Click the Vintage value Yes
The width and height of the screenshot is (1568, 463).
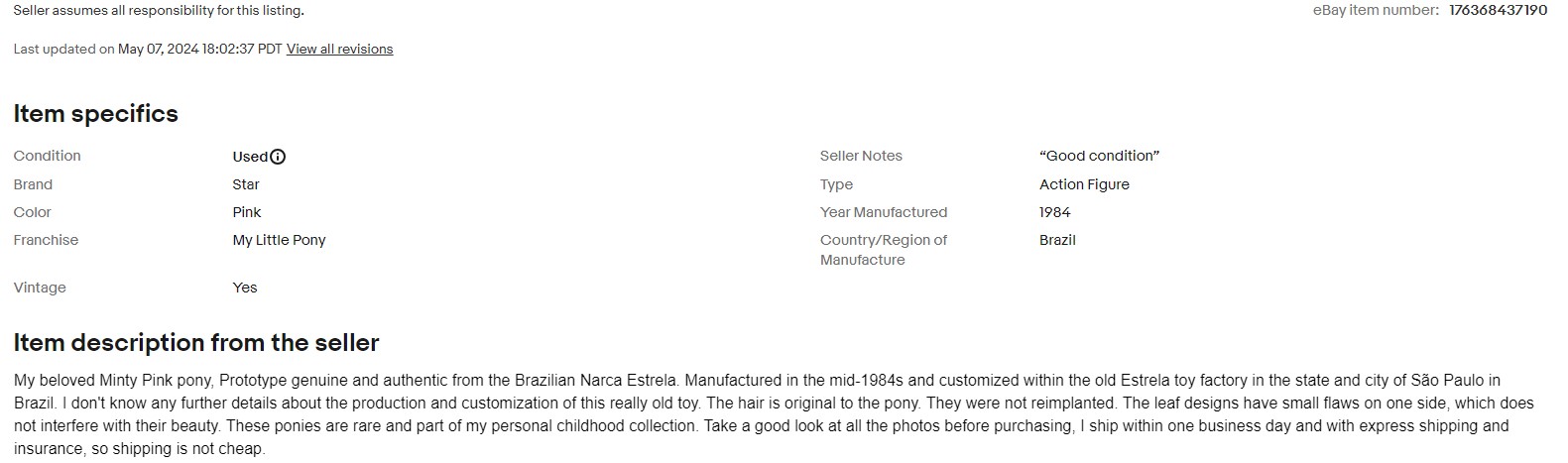(245, 288)
